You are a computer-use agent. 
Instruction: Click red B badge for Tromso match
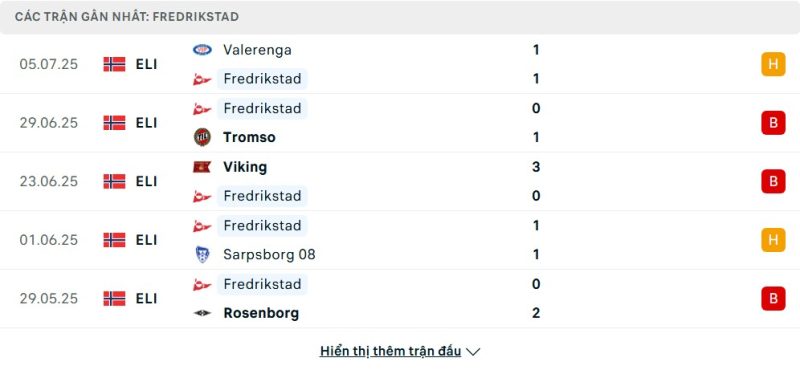tap(773, 123)
